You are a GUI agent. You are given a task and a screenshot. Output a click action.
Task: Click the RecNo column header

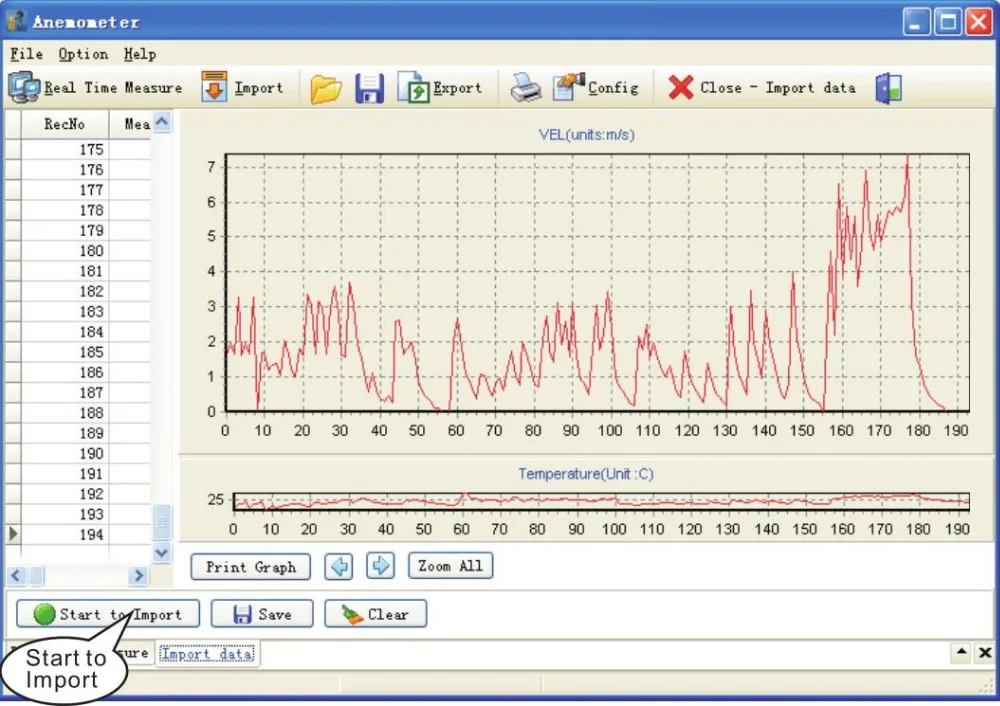tap(64, 124)
